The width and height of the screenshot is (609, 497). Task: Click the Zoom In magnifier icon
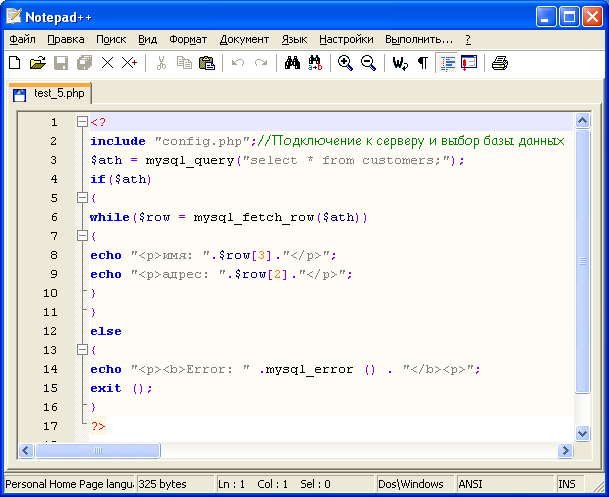[345, 63]
